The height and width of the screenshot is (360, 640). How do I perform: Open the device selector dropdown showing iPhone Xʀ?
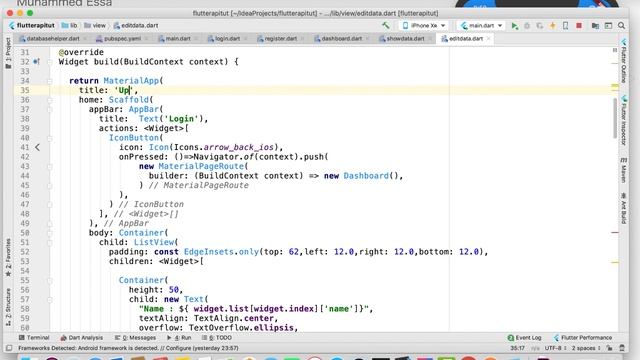423,26
